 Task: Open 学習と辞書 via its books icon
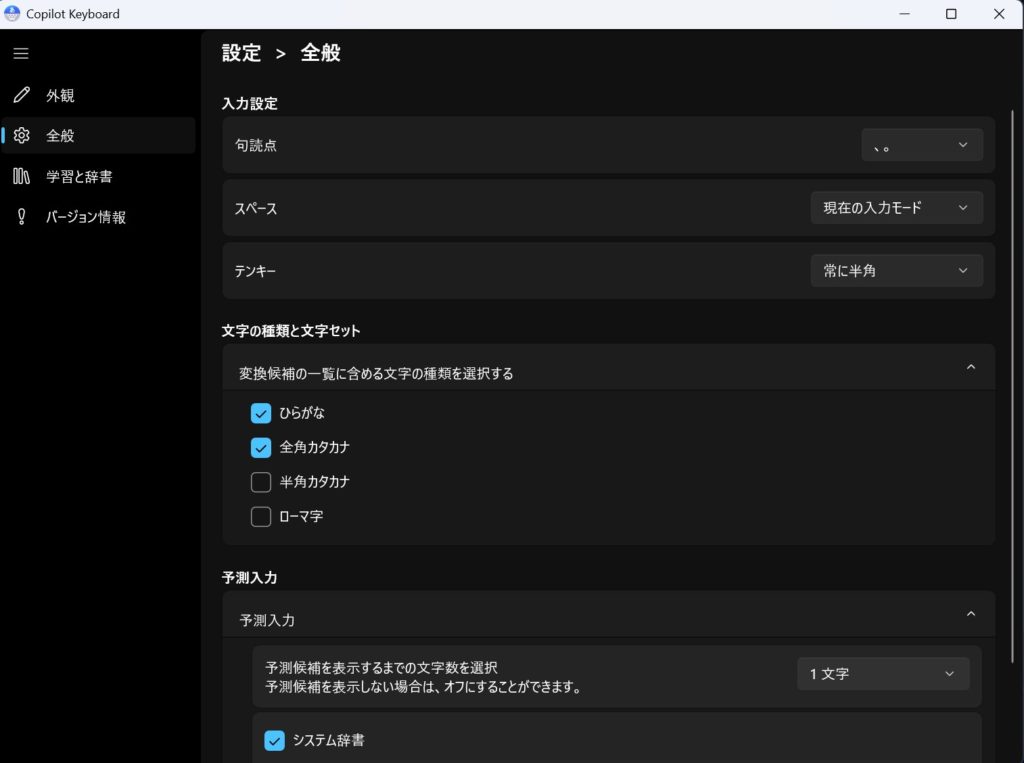21,175
